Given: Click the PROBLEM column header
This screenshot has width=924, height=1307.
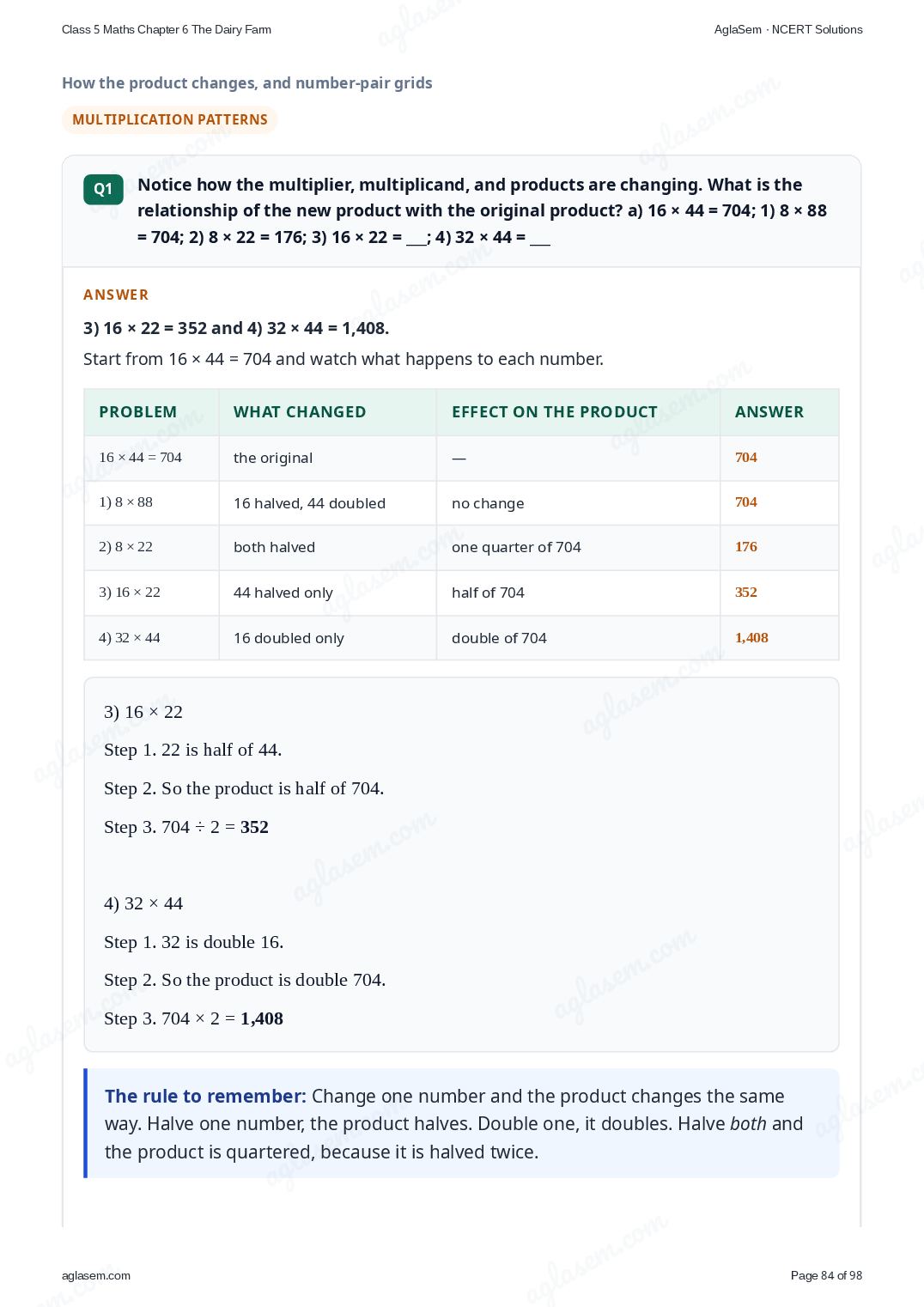Looking at the screenshot, I should point(138,411).
